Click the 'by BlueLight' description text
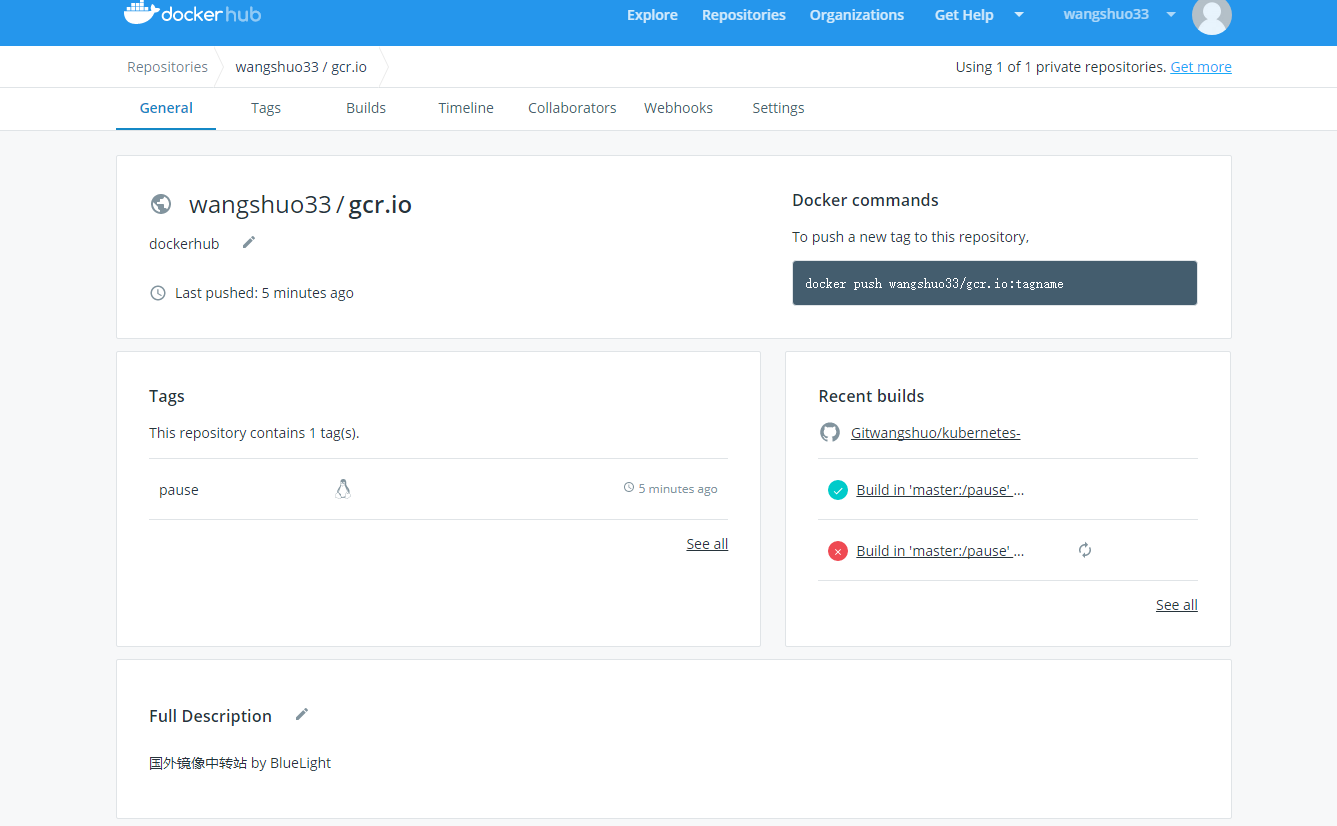This screenshot has width=1337, height=826. 290,763
